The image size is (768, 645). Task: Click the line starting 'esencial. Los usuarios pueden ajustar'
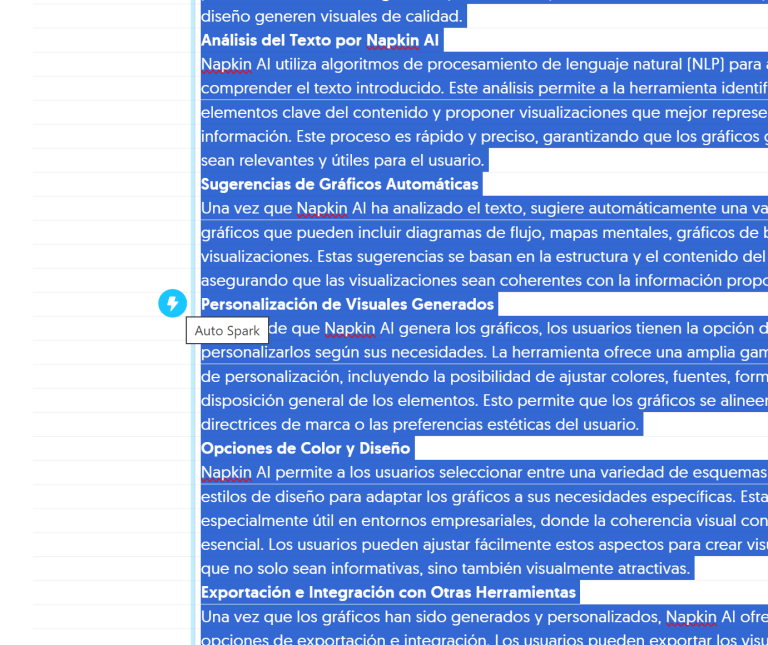[484, 544]
